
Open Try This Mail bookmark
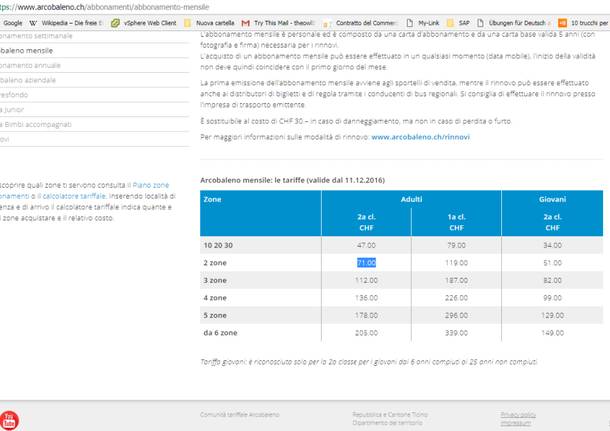[x=284, y=23]
